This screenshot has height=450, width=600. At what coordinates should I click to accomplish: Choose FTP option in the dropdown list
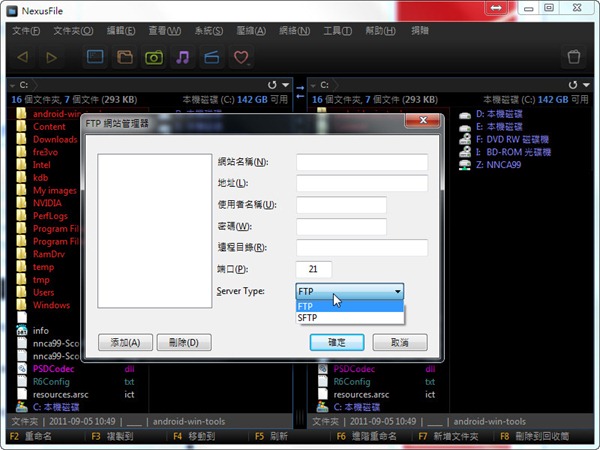pos(349,306)
